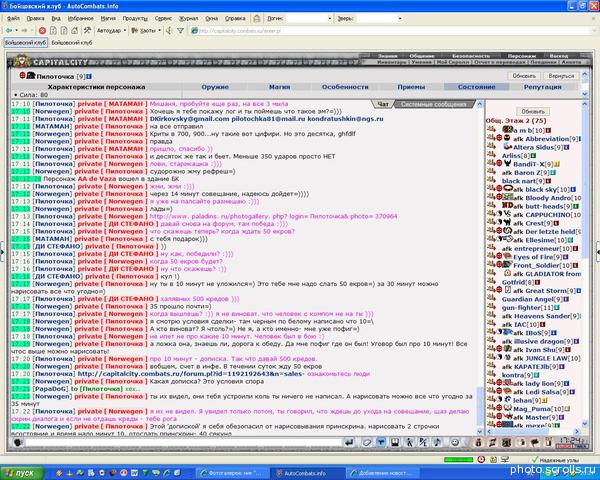Click the highlighted blue filter icon in chat bar
The width and height of the screenshot is (600, 480).
[x=381, y=442]
